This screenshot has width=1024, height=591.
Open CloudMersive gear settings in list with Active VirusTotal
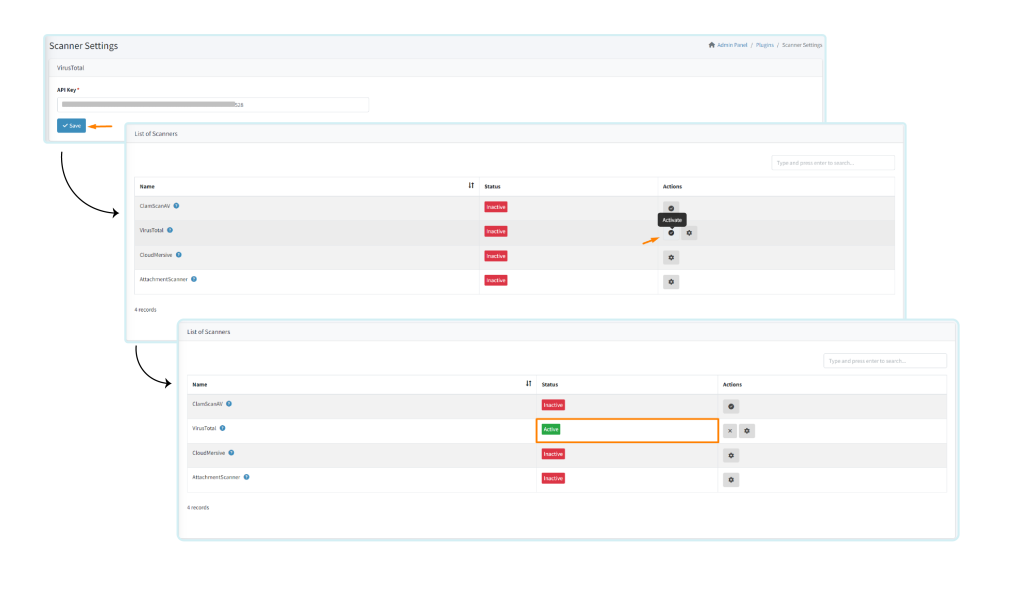point(731,455)
